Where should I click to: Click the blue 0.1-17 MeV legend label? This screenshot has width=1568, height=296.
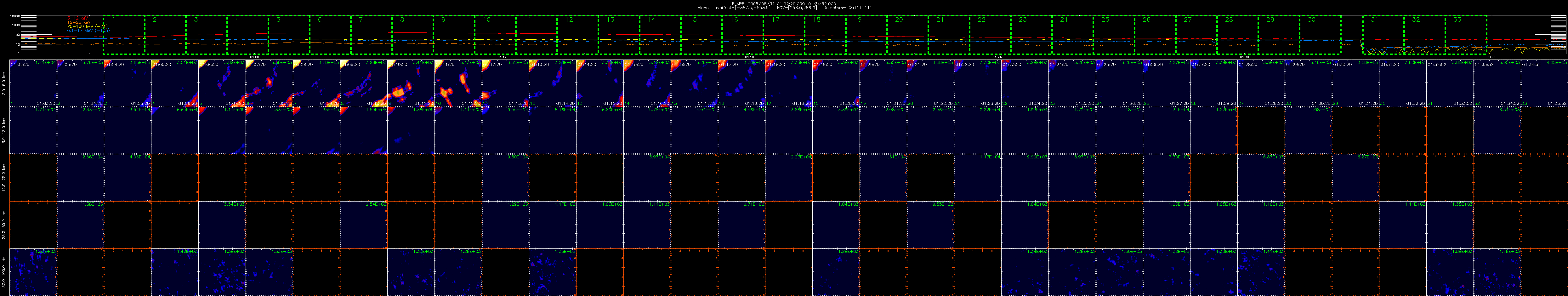coord(88,30)
